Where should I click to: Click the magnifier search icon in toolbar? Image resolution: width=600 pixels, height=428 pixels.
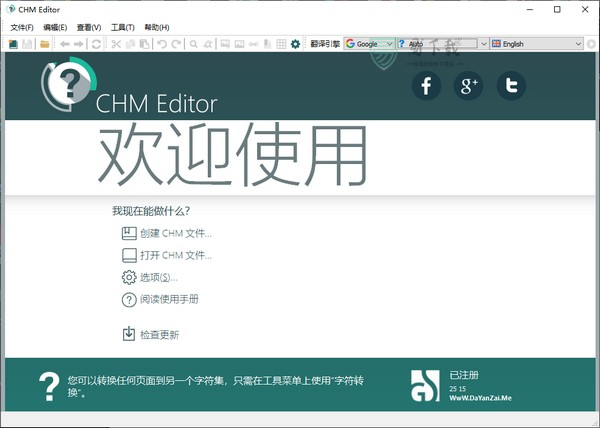coord(194,44)
